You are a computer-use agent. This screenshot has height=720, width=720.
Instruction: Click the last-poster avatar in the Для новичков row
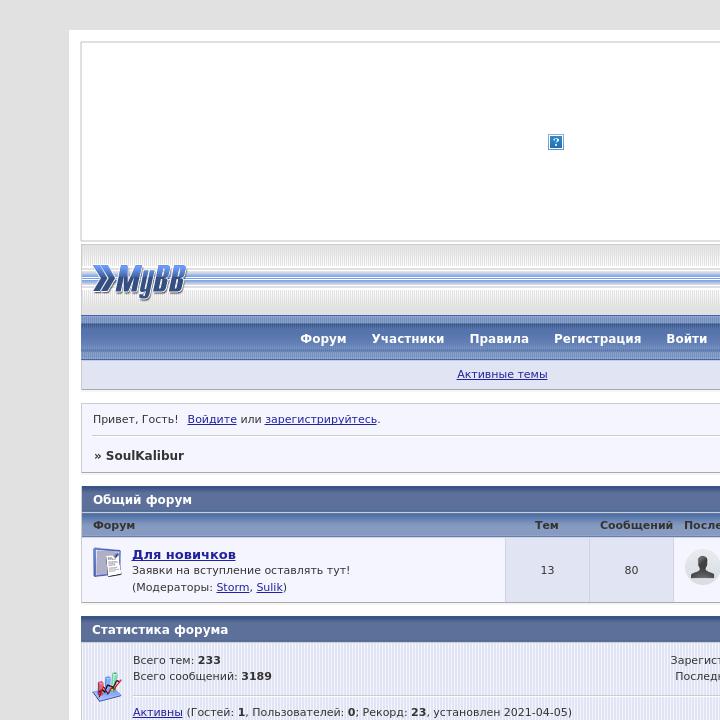coord(702,567)
